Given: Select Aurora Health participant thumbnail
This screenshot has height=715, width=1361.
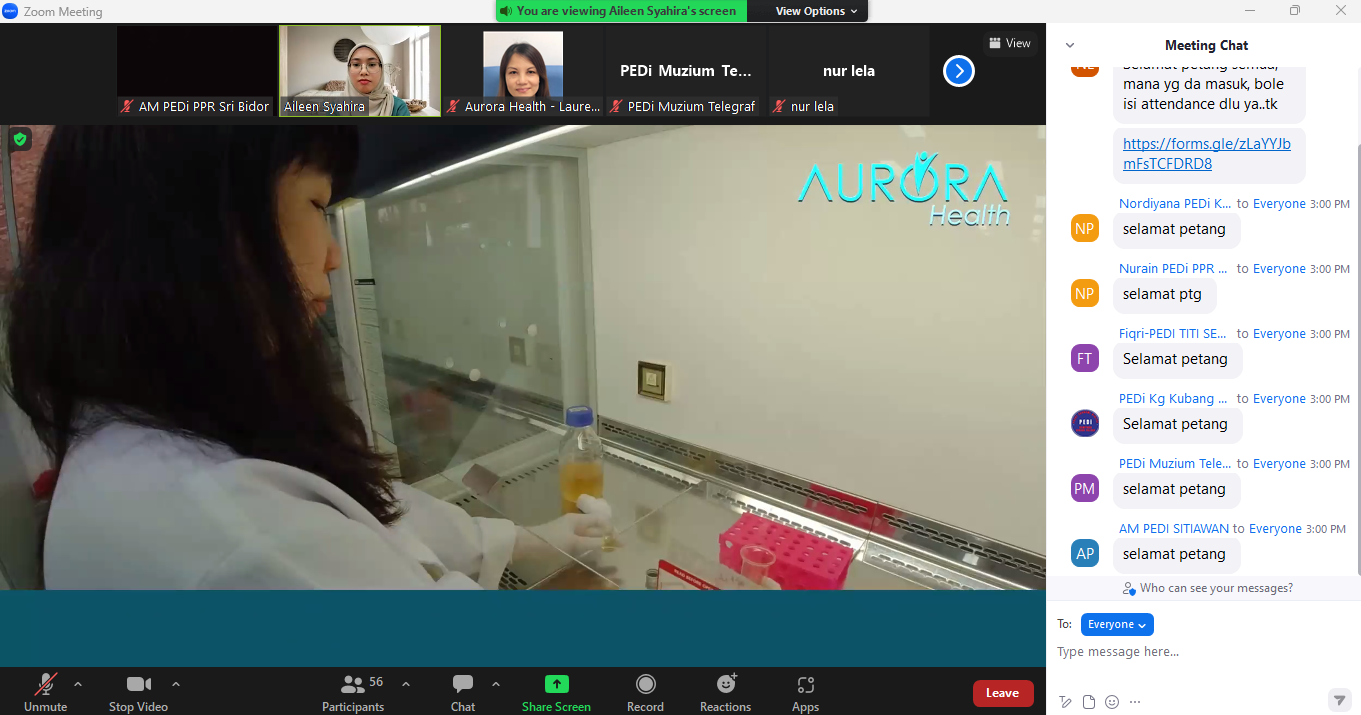Looking at the screenshot, I should pos(523,71).
